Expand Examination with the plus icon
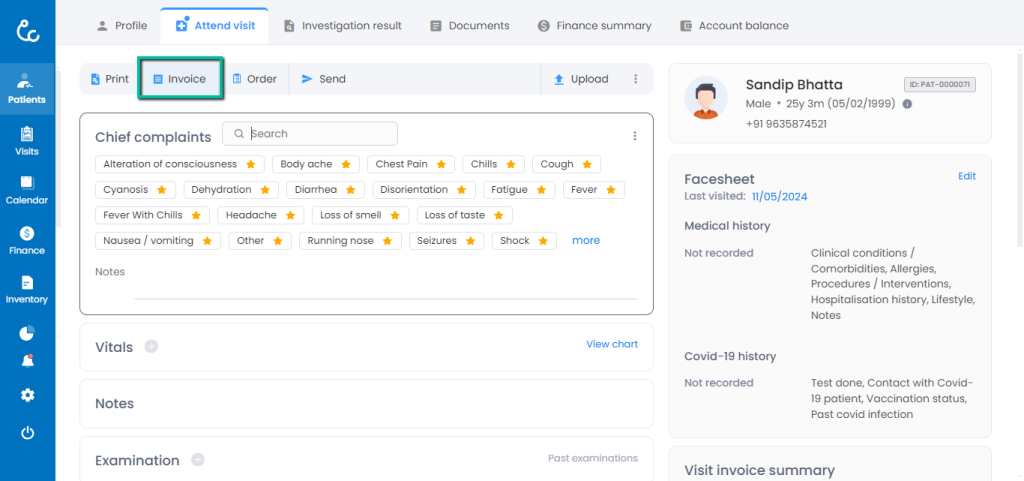The width and height of the screenshot is (1024, 481). click(x=197, y=460)
